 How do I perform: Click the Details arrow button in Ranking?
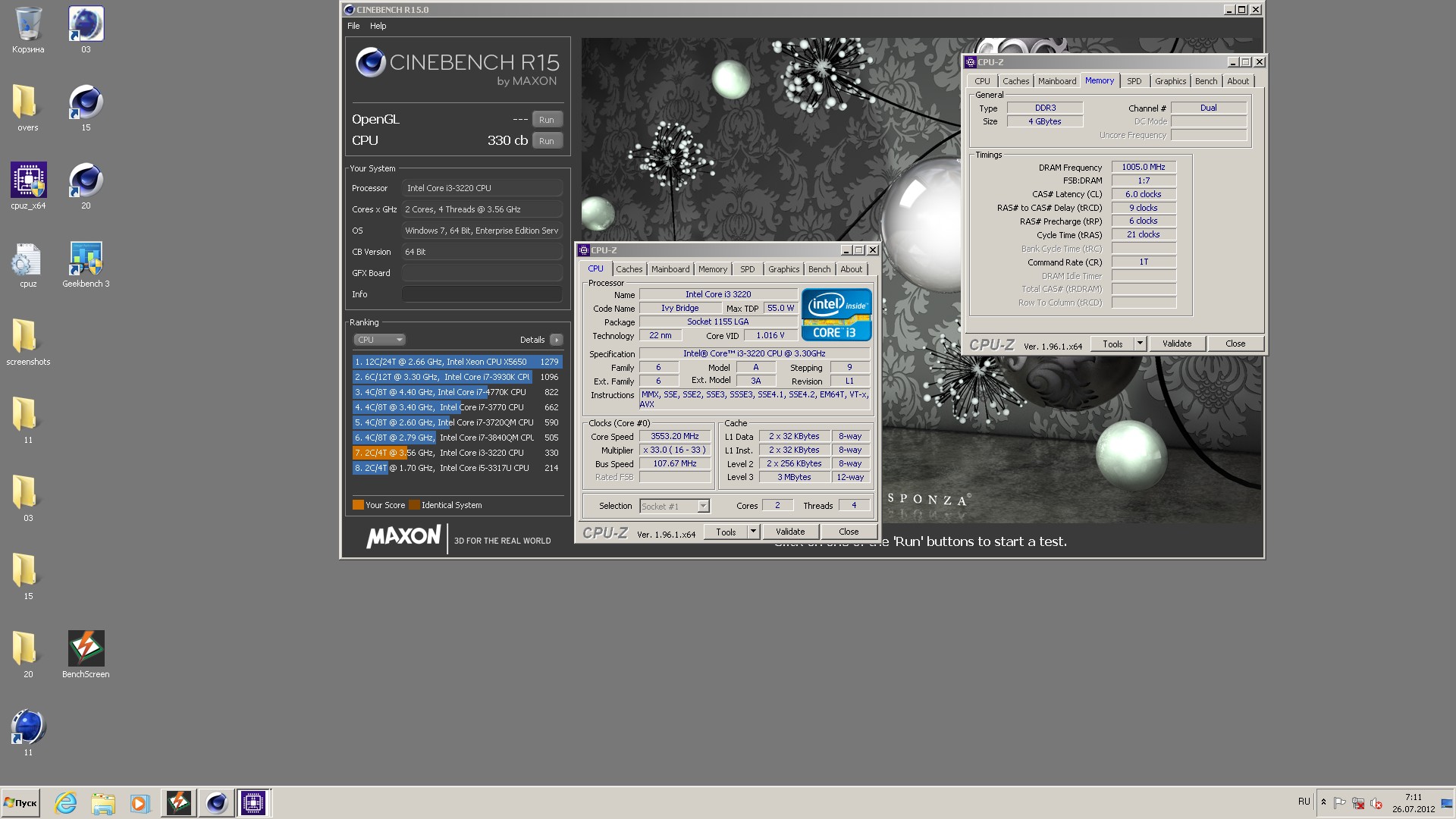(557, 340)
